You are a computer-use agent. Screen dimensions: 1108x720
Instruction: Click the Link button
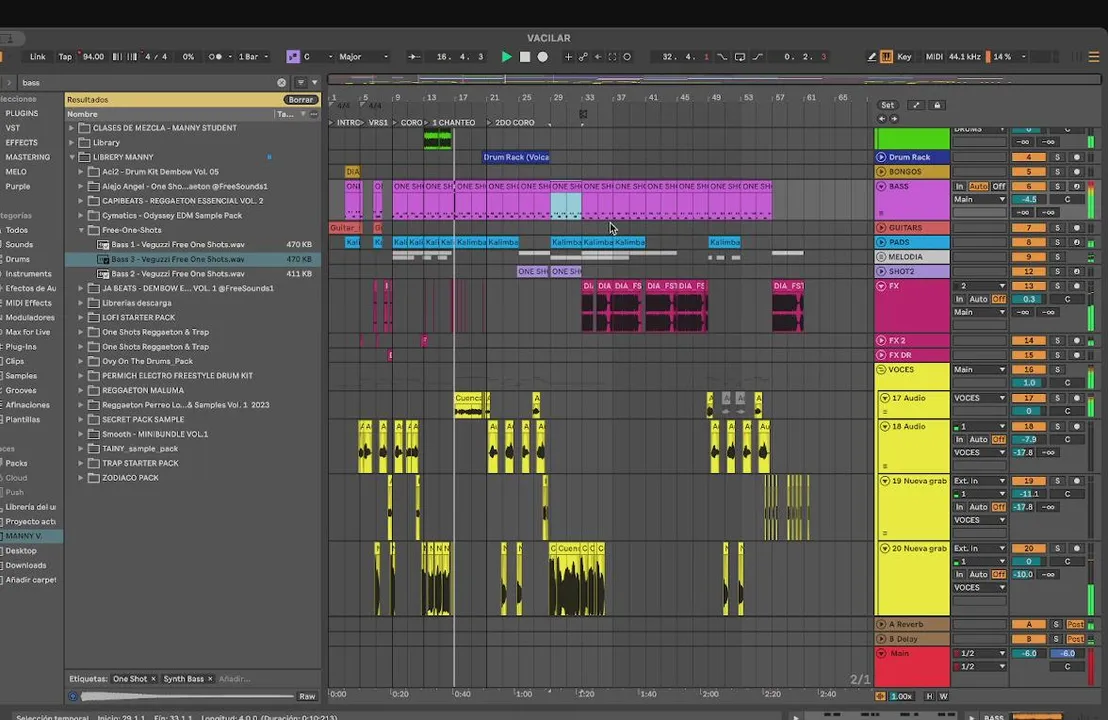coord(37,57)
